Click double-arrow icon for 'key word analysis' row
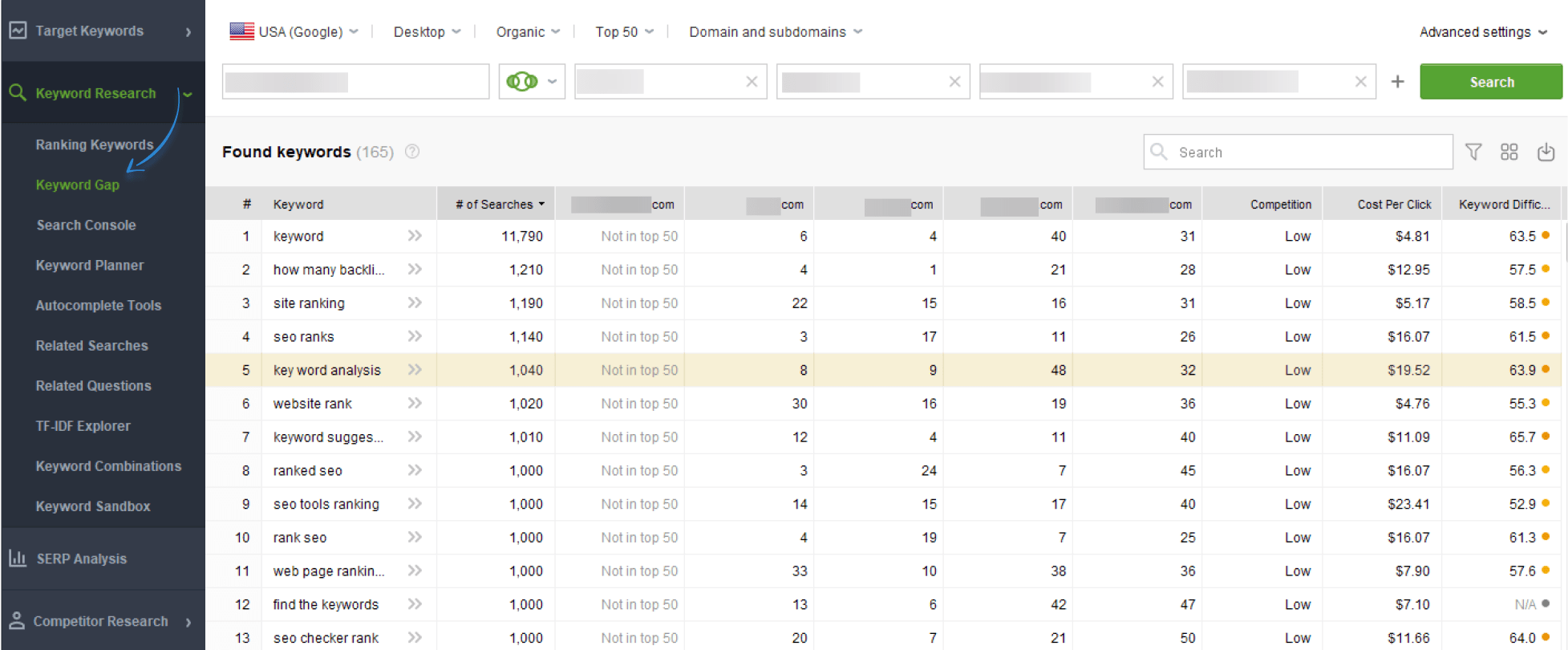The width and height of the screenshot is (1568, 650). [415, 370]
